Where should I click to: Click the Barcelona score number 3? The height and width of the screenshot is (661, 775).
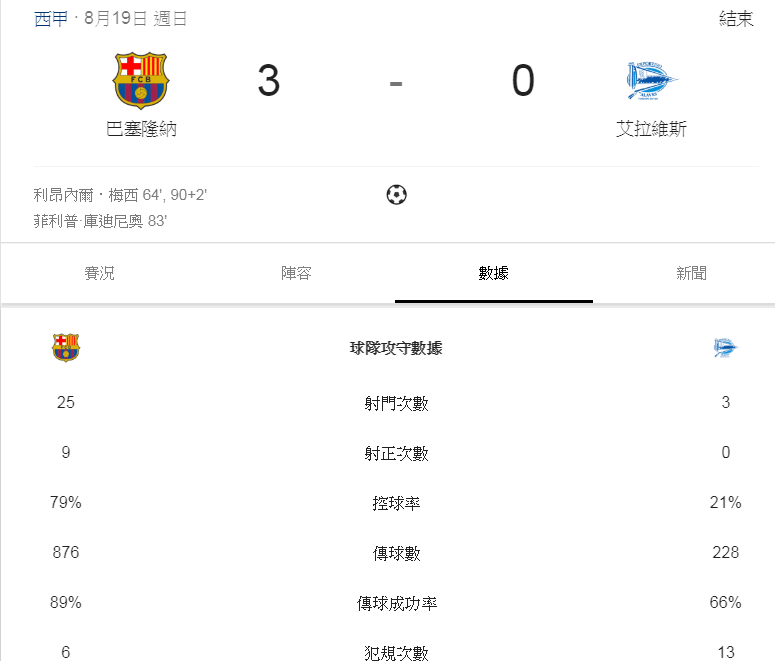269,81
